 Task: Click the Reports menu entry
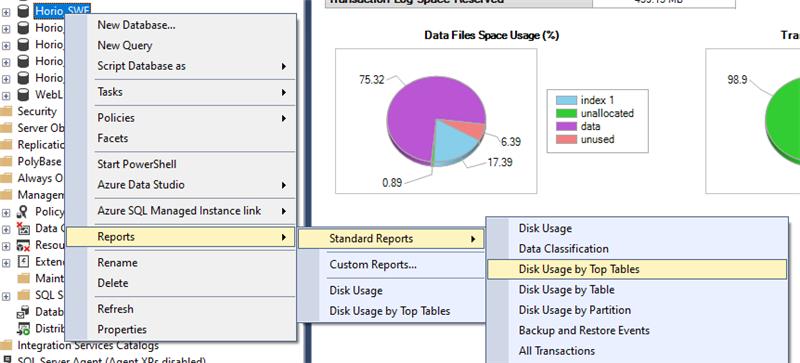(x=181, y=237)
